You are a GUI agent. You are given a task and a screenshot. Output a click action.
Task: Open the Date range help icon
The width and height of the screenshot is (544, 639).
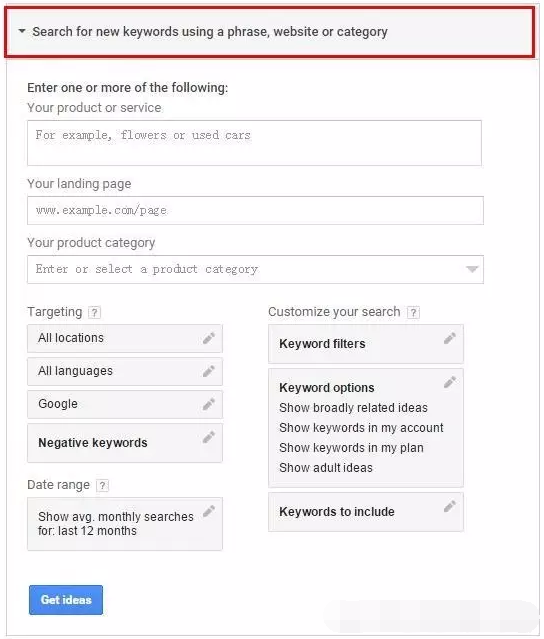point(102,485)
